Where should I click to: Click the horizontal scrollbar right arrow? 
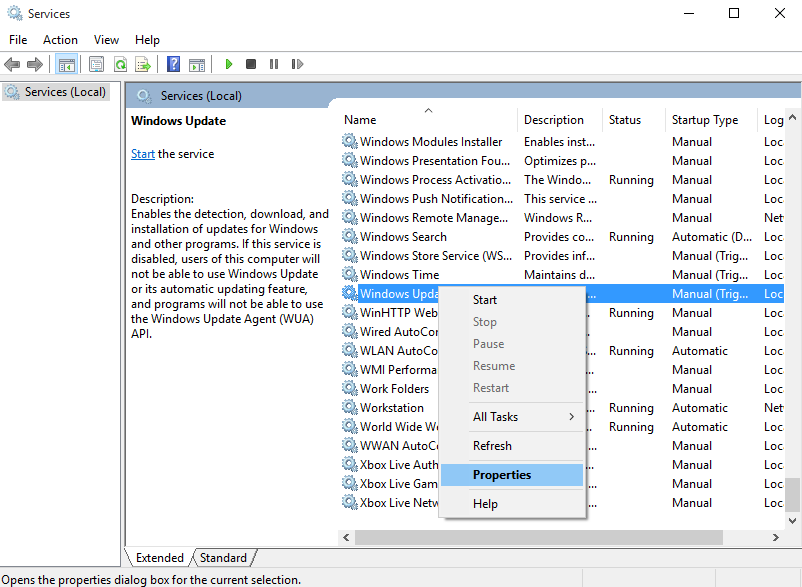pyautogui.click(x=776, y=537)
